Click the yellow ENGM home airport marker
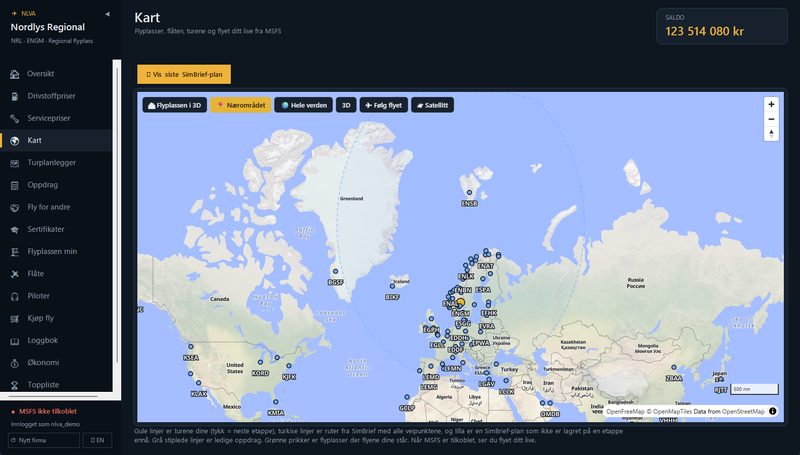 (460, 302)
